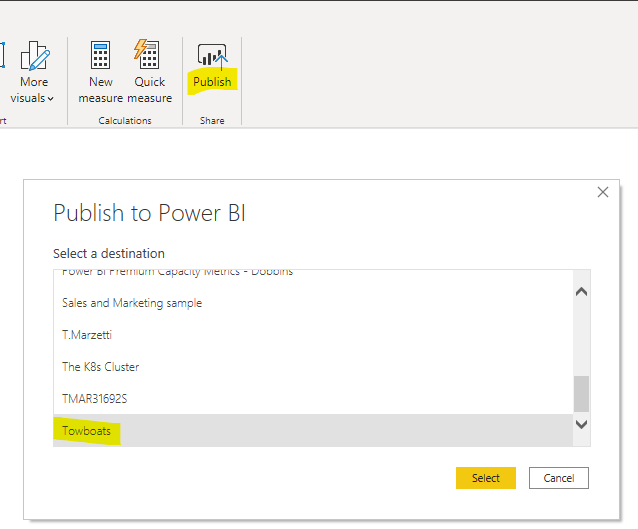
Task: Expand the More visuals dropdown chevron
Action: (50, 99)
